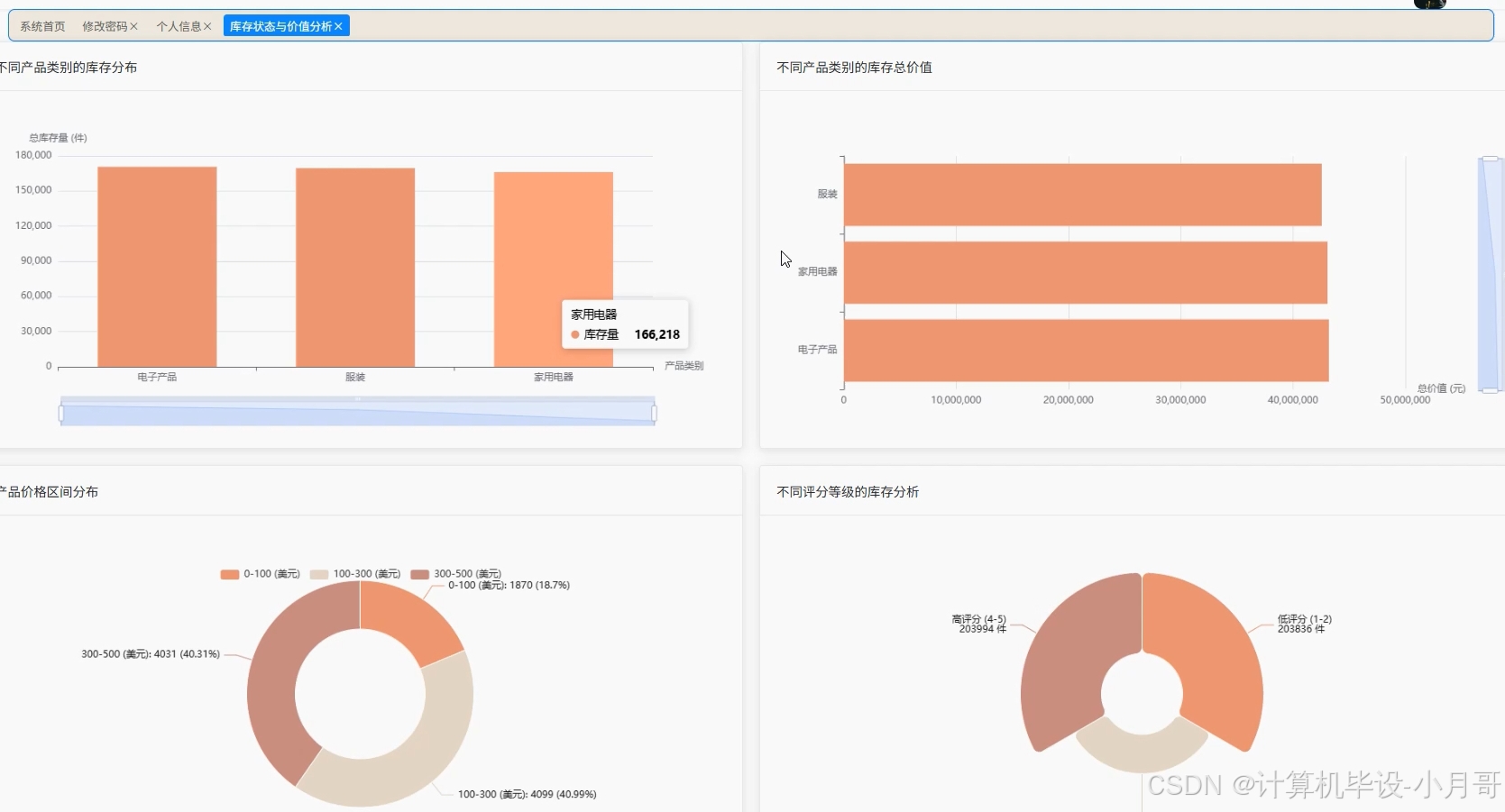Click the 家用电器 horizontal bar in the total value chart
Screen dimensions: 1505x812
1086,272
